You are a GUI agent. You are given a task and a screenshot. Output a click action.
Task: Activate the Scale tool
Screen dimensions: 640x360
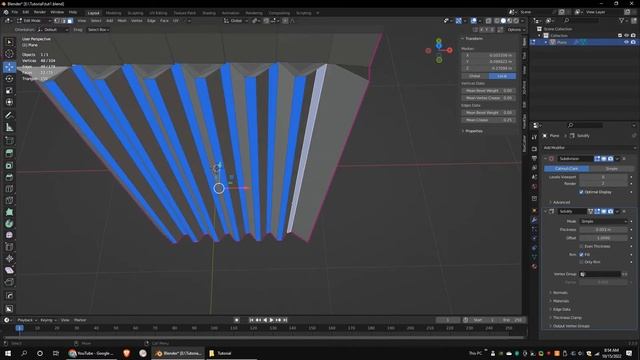(x=9, y=91)
